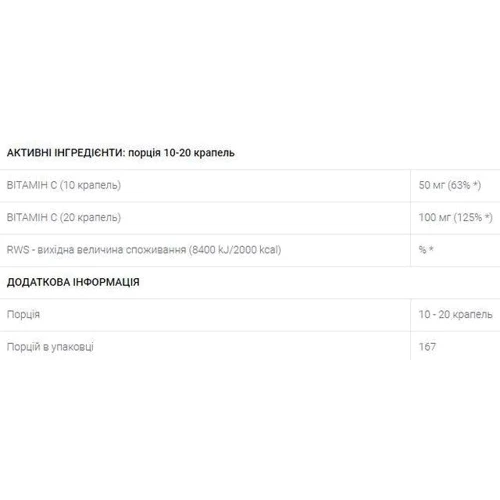
Task: Click 'порція 10-20 крапель' text in heading
Action: pos(181,153)
